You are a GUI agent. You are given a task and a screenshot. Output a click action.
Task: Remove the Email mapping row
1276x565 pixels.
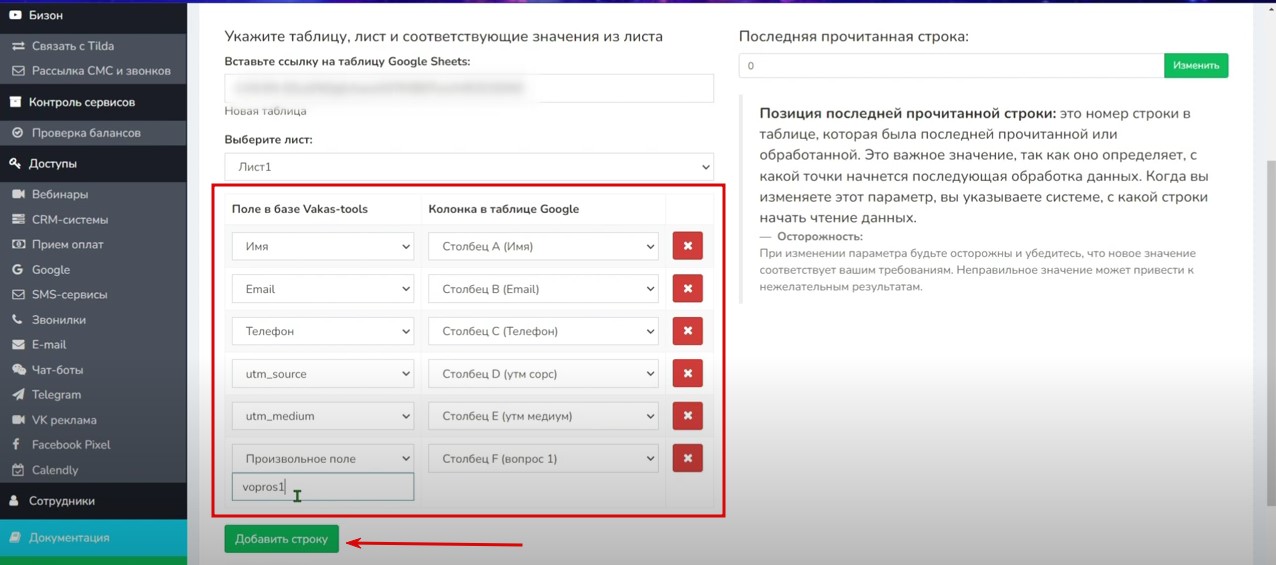(x=687, y=289)
